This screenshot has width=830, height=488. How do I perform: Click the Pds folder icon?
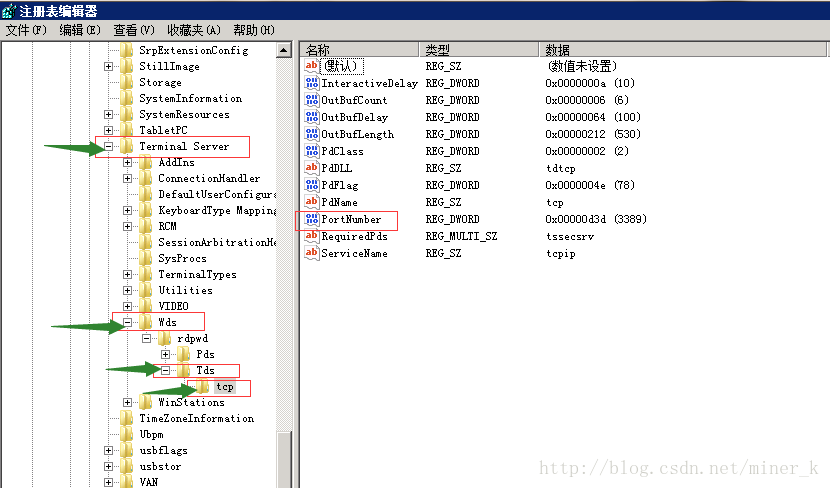pyautogui.click(x=184, y=354)
